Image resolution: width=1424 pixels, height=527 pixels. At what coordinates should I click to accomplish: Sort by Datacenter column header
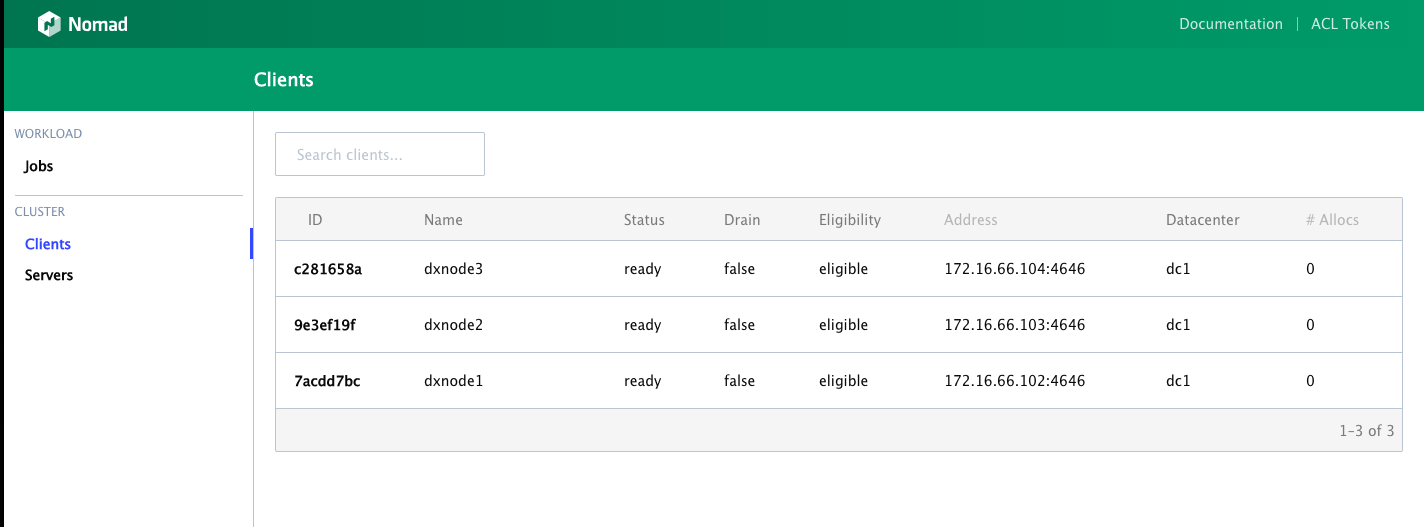click(1203, 220)
